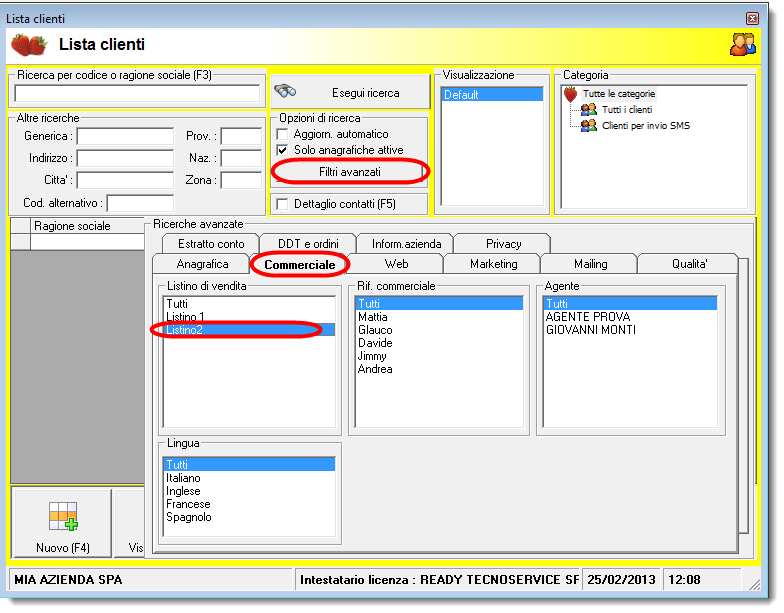Select Tutti in Rif. commerciale list

coord(439,304)
